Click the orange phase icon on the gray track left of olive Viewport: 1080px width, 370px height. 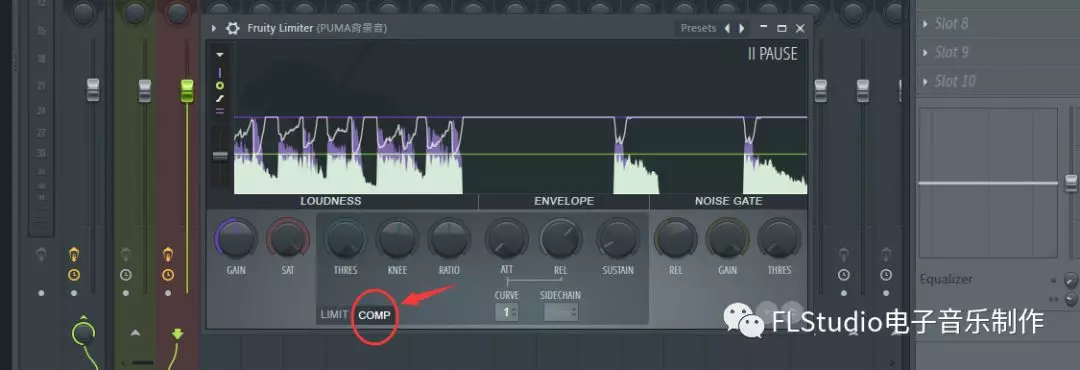[x=74, y=254]
